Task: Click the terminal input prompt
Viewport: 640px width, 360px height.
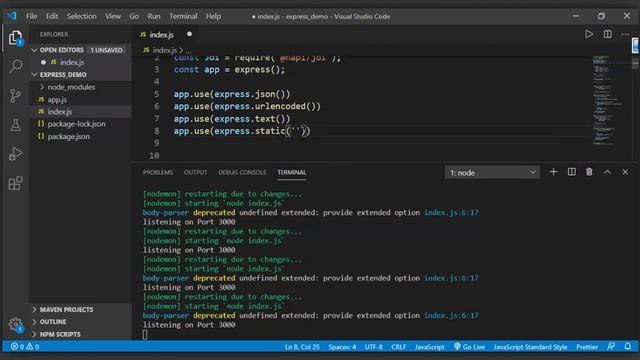Action: 145,335
